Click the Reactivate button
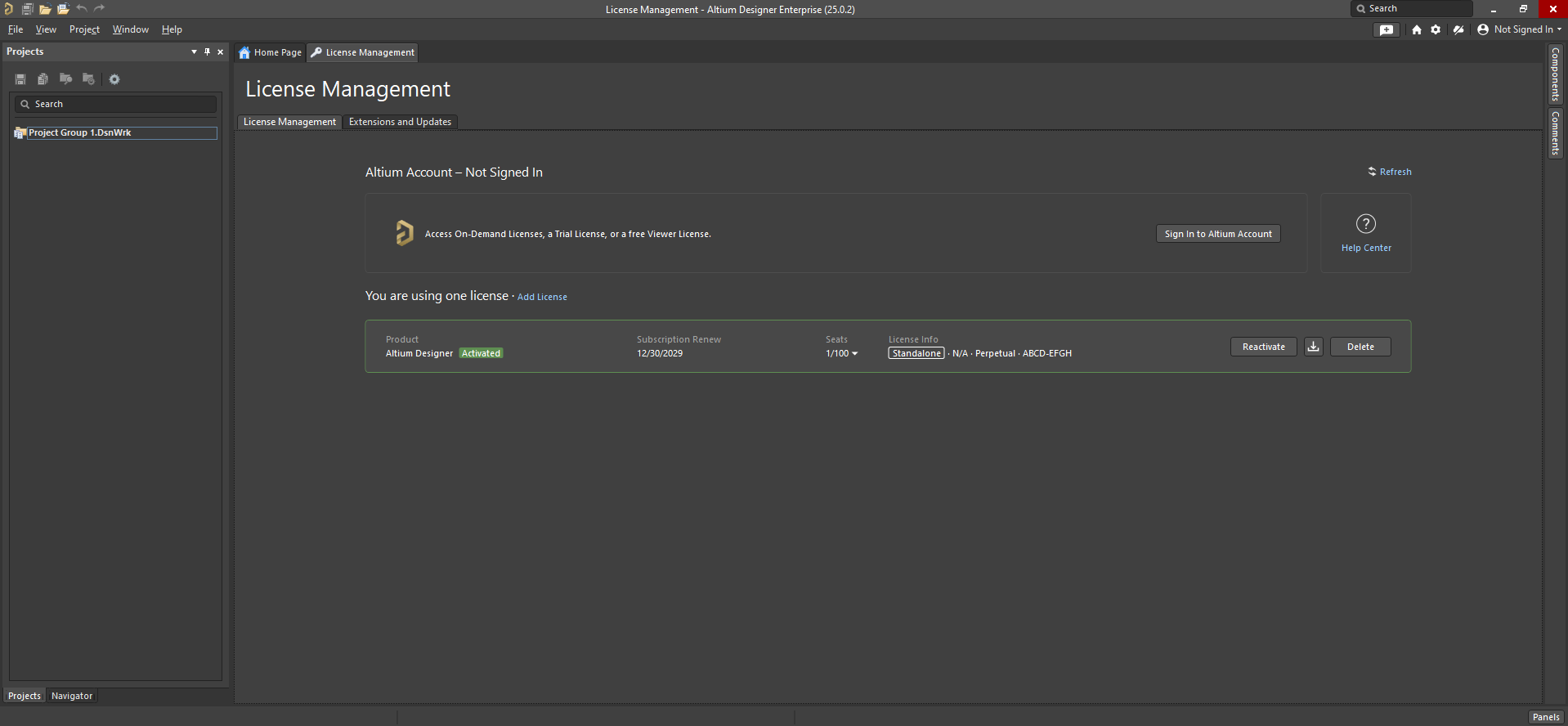 [x=1264, y=347]
